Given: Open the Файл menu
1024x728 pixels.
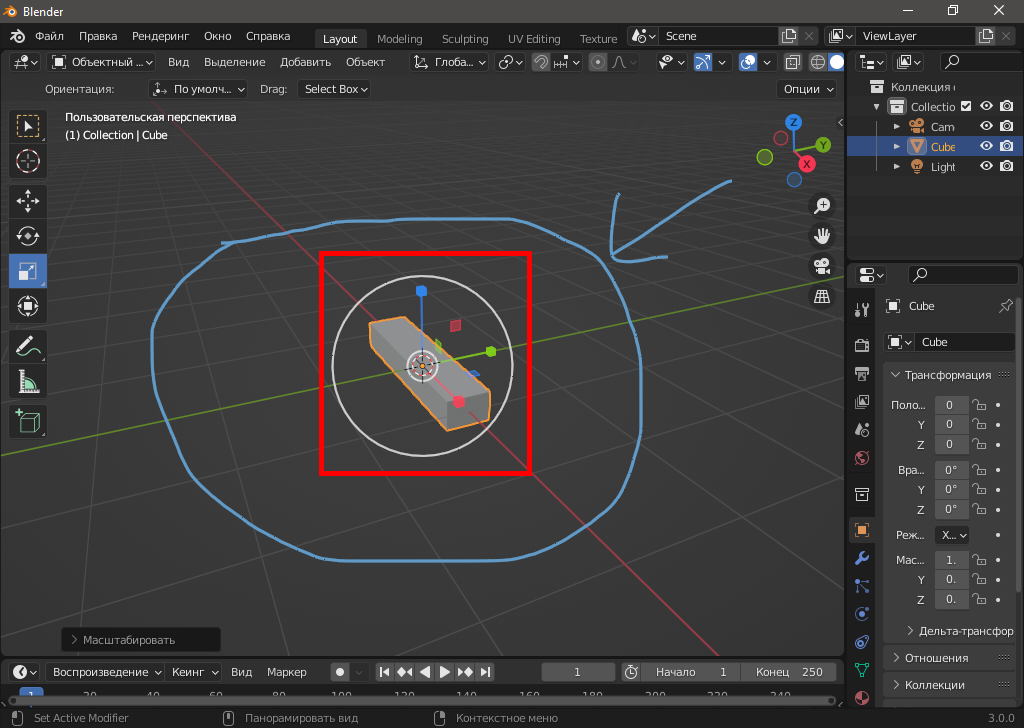Looking at the screenshot, I should pyautogui.click(x=49, y=36).
